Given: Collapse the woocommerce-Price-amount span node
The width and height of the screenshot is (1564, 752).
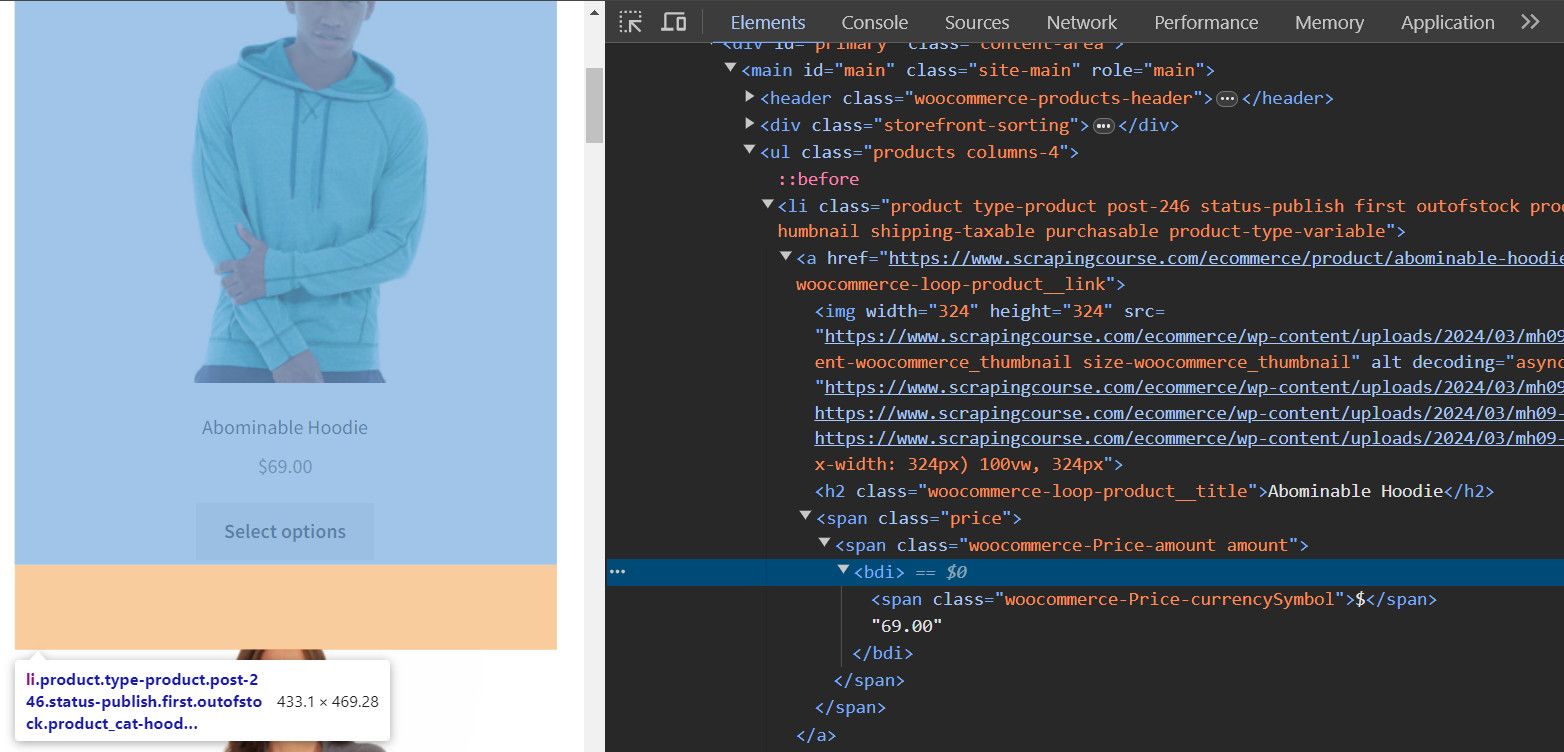Looking at the screenshot, I should [824, 544].
